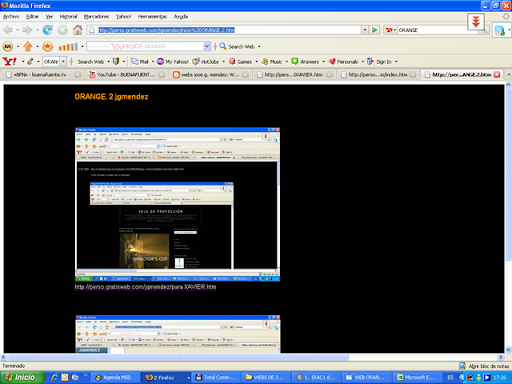Click the vertical scrollbar down arrow
512x384 pixels.
coord(508,350)
